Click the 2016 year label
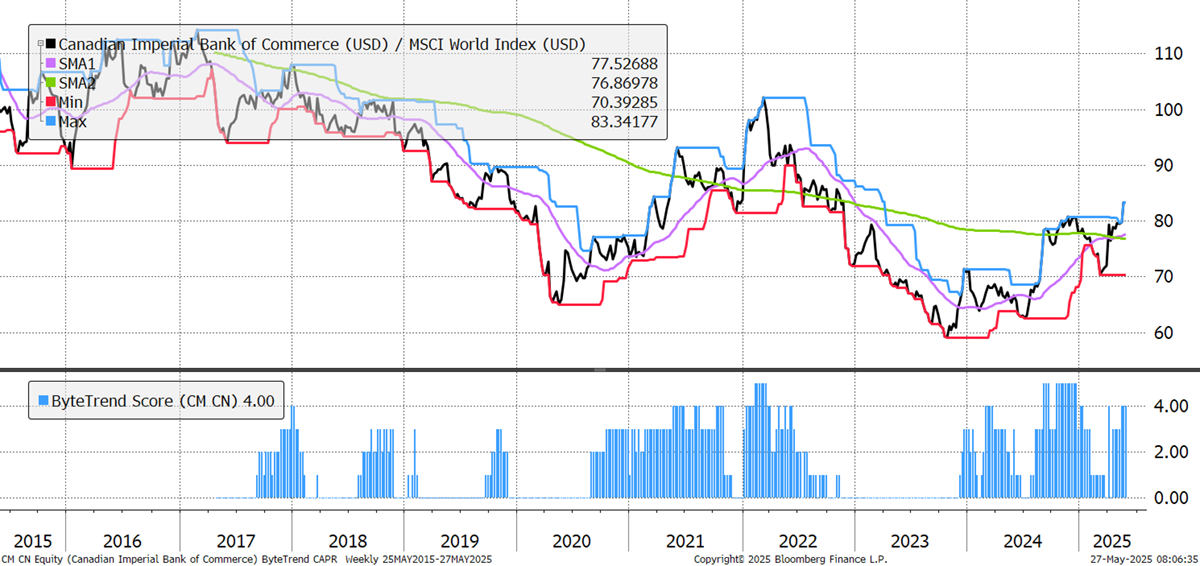Viewport: 1200px width, 566px height. tap(122, 540)
